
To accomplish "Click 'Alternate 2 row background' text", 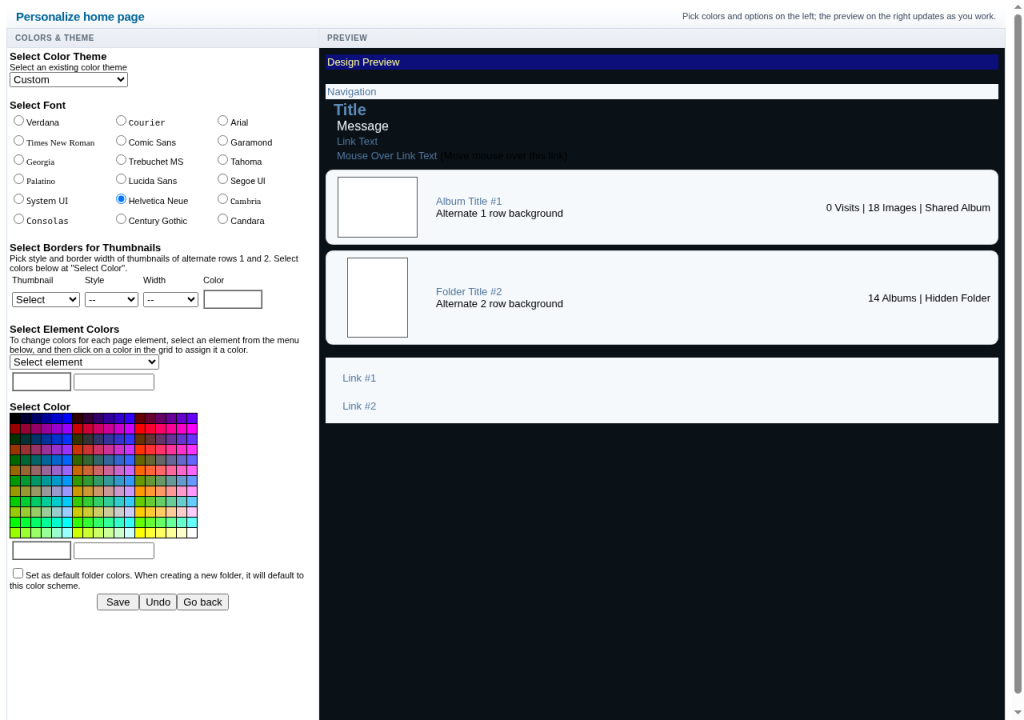I will (500, 304).
